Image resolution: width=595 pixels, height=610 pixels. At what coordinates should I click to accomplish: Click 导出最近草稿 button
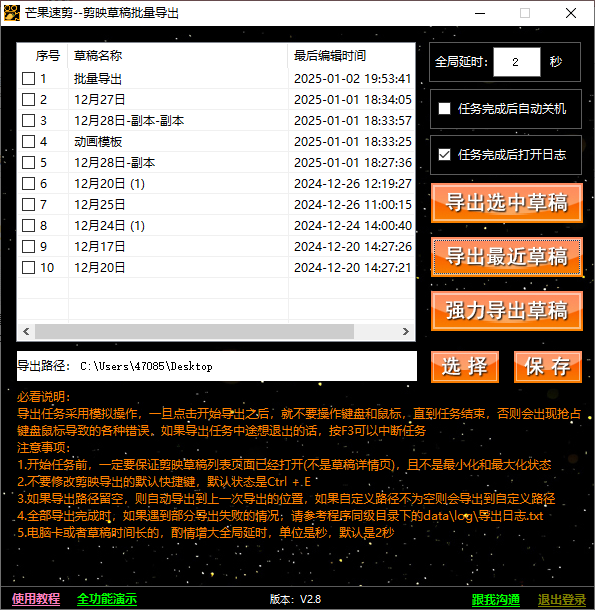coord(507,257)
